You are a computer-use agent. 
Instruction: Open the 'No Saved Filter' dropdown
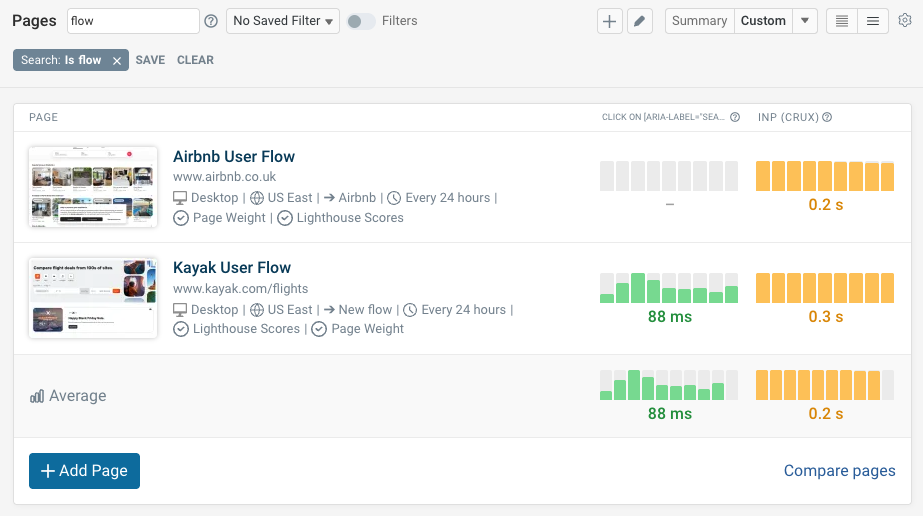283,21
